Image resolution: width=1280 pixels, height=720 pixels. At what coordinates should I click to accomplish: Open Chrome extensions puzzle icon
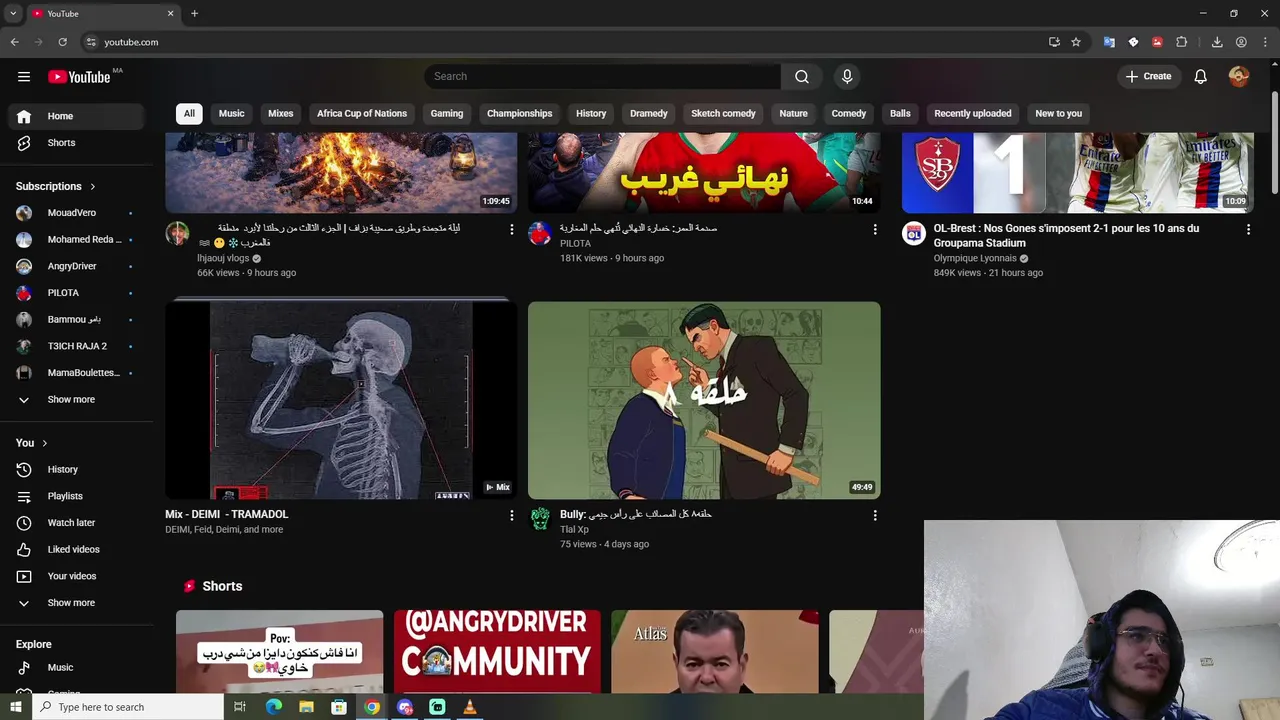1182,42
